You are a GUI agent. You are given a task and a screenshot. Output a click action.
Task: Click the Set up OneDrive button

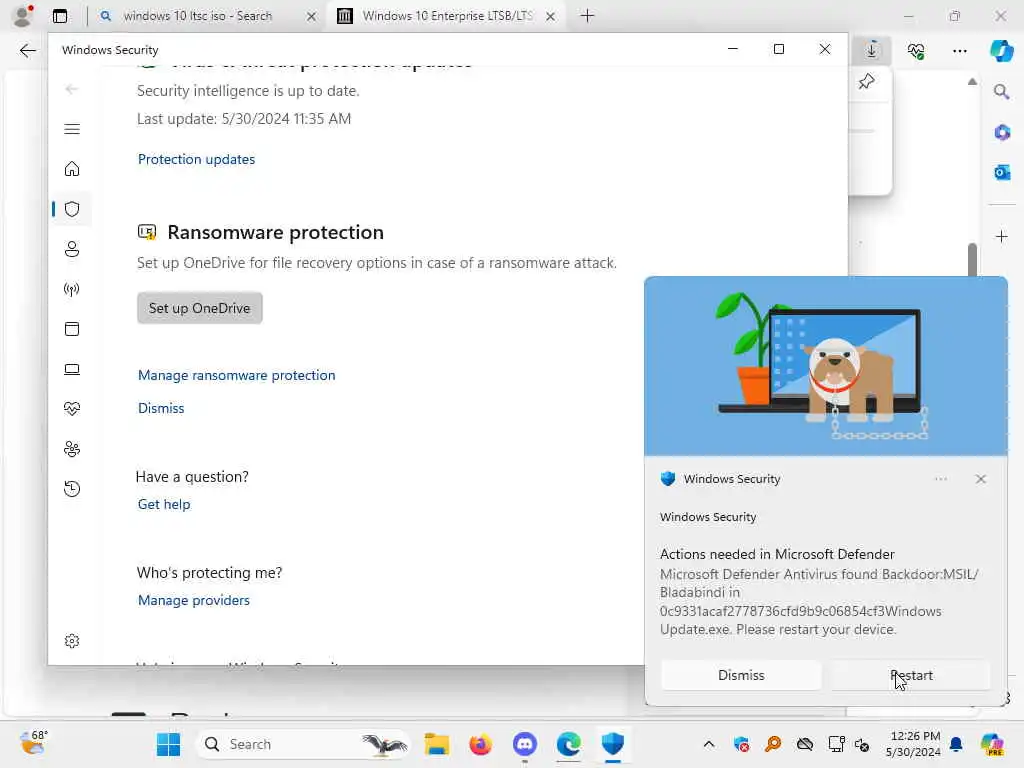point(200,308)
